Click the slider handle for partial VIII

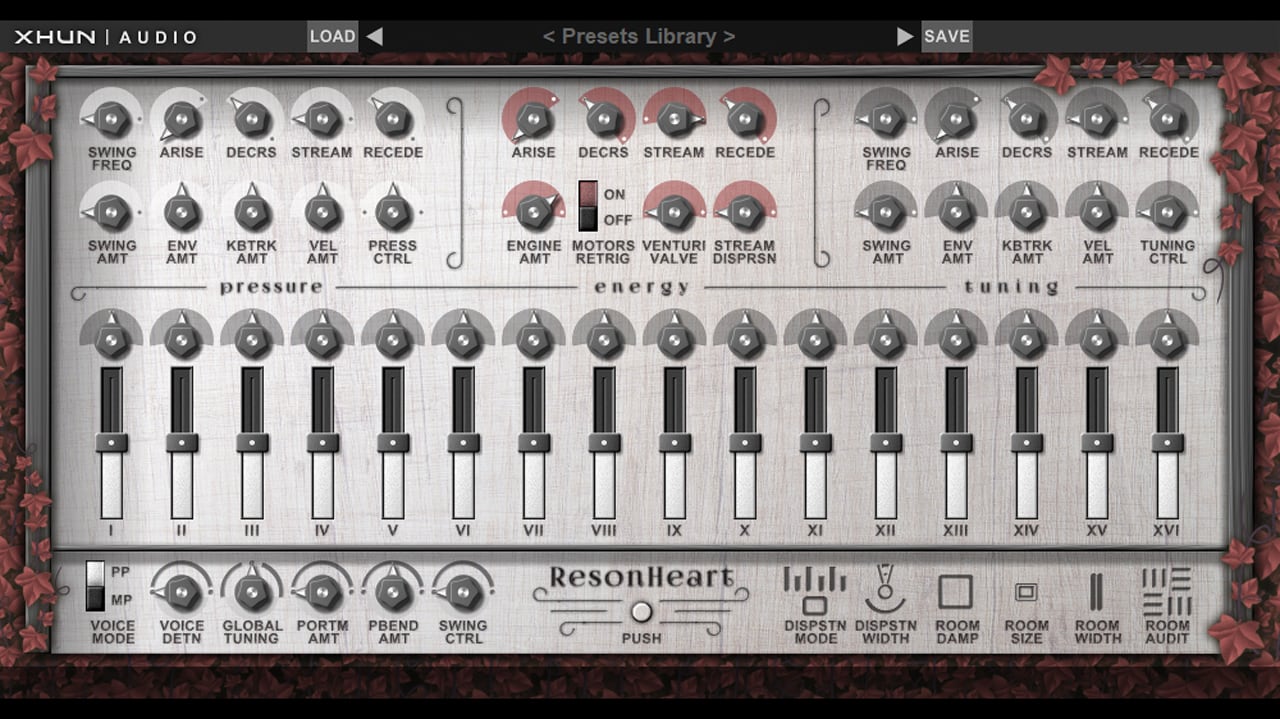click(604, 442)
